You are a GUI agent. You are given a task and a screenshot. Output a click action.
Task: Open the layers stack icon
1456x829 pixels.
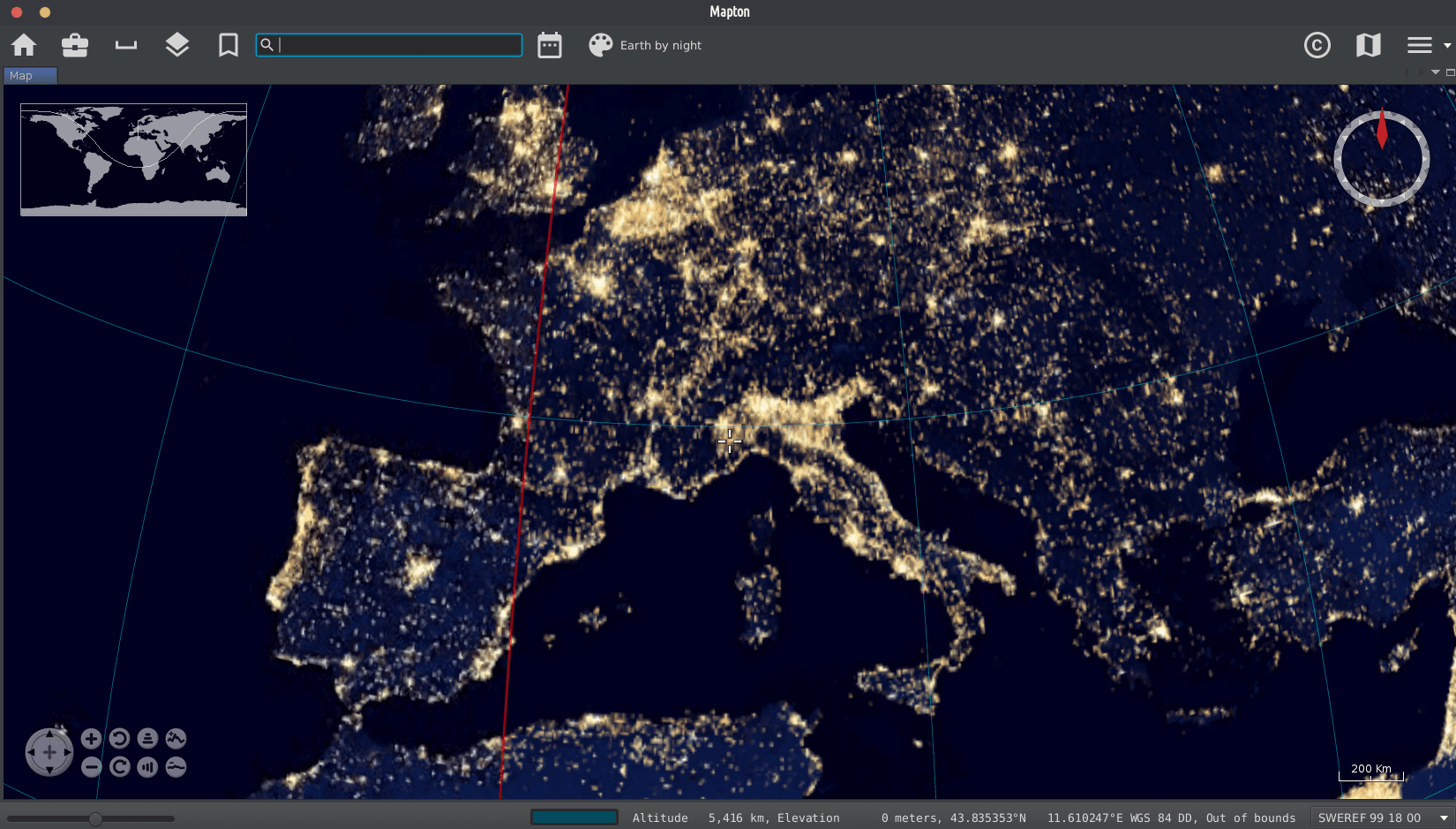(177, 45)
